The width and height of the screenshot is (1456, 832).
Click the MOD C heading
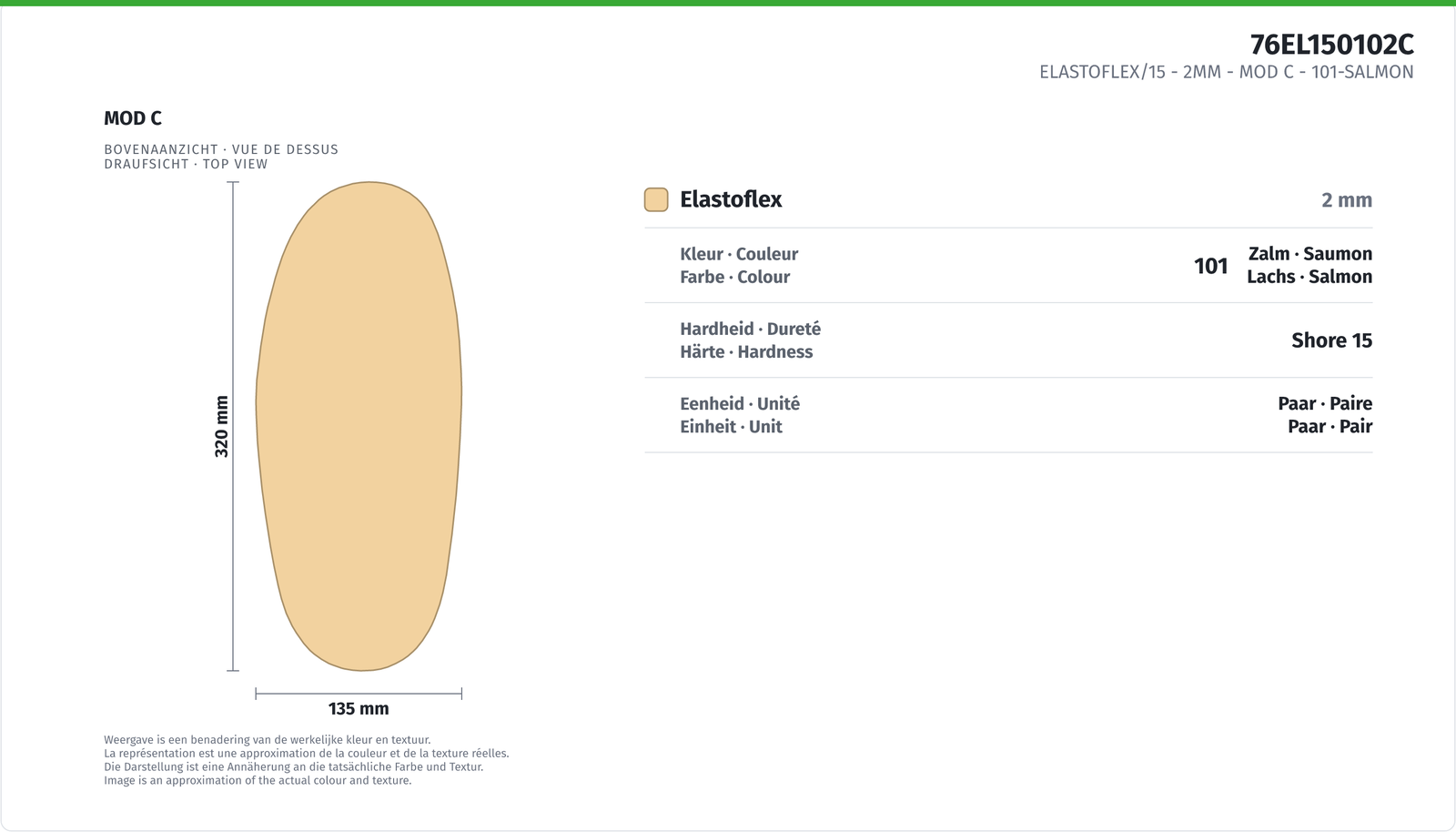[x=133, y=118]
